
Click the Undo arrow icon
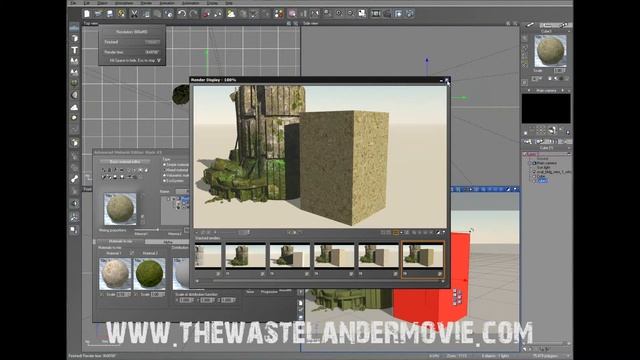coord(182,13)
